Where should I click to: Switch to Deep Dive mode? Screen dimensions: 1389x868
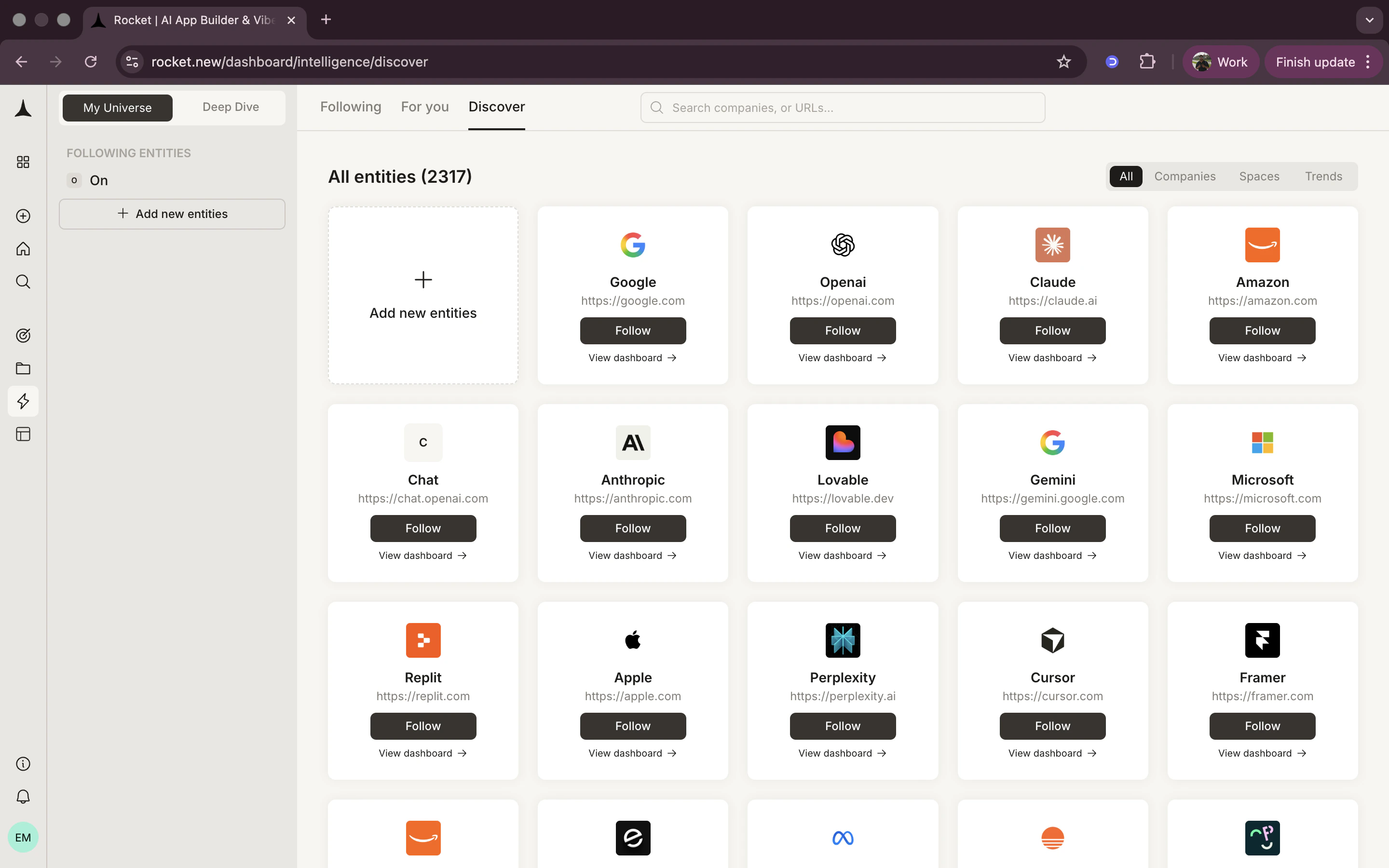230,108
